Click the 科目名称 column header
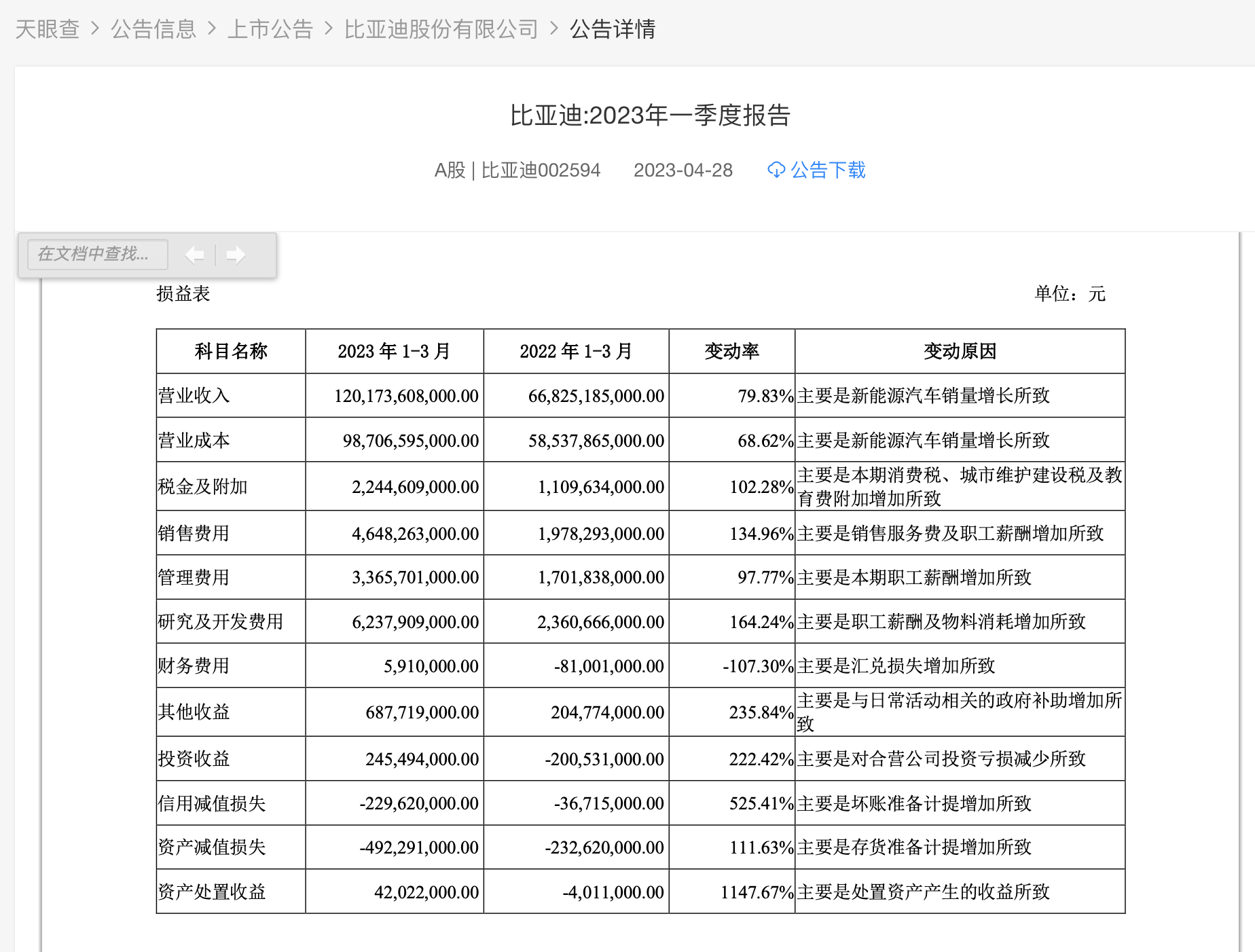This screenshot has width=1255, height=952. coord(231,351)
